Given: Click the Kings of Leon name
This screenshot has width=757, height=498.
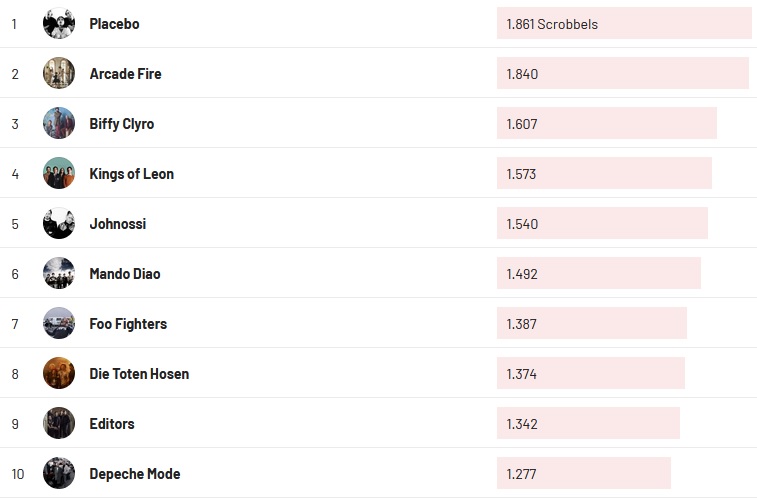Looking at the screenshot, I should tap(131, 173).
